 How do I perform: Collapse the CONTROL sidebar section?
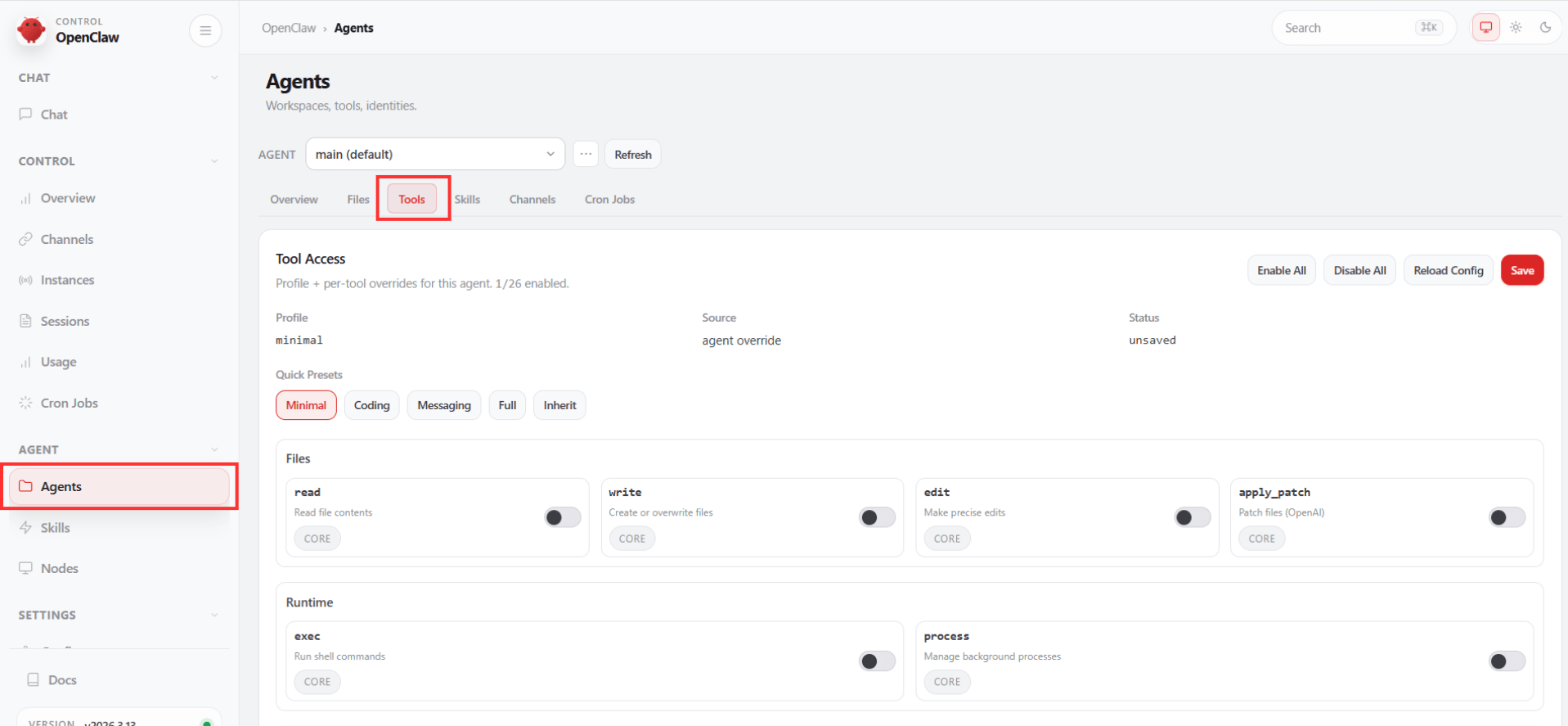point(214,161)
